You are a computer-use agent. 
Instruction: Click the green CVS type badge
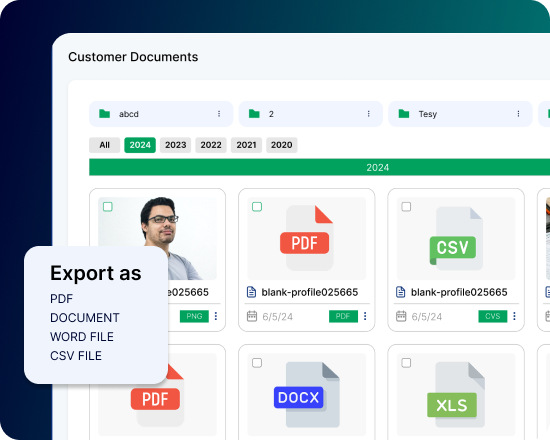click(493, 316)
